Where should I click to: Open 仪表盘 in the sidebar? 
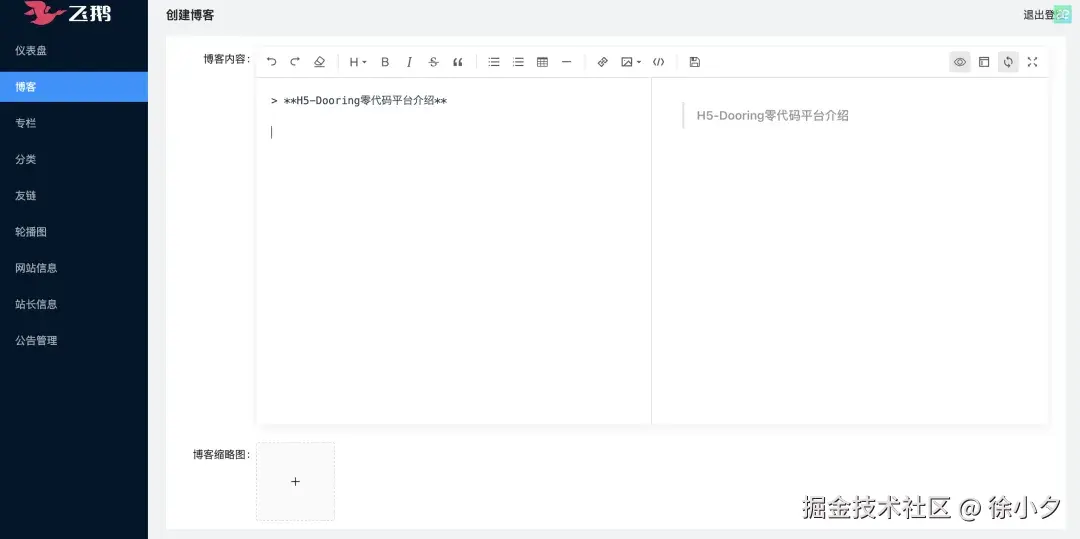coord(74,50)
